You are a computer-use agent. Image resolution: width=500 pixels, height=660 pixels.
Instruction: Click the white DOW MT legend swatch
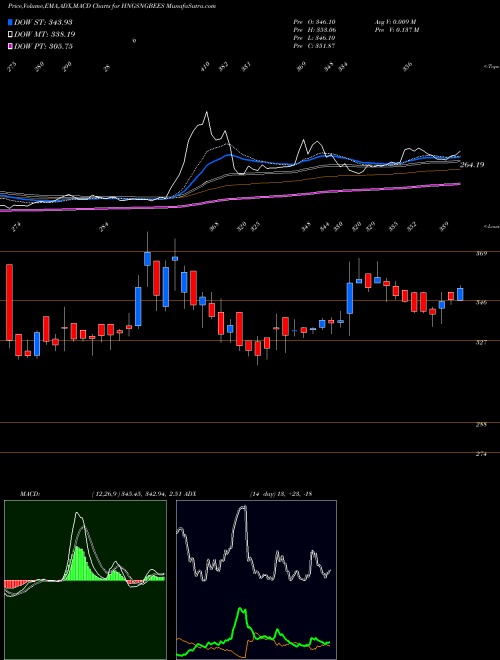coord(10,34)
